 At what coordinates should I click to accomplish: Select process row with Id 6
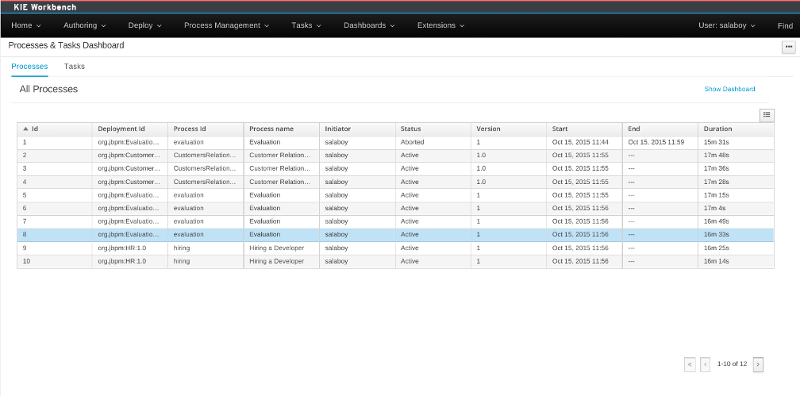pyautogui.click(x=395, y=208)
